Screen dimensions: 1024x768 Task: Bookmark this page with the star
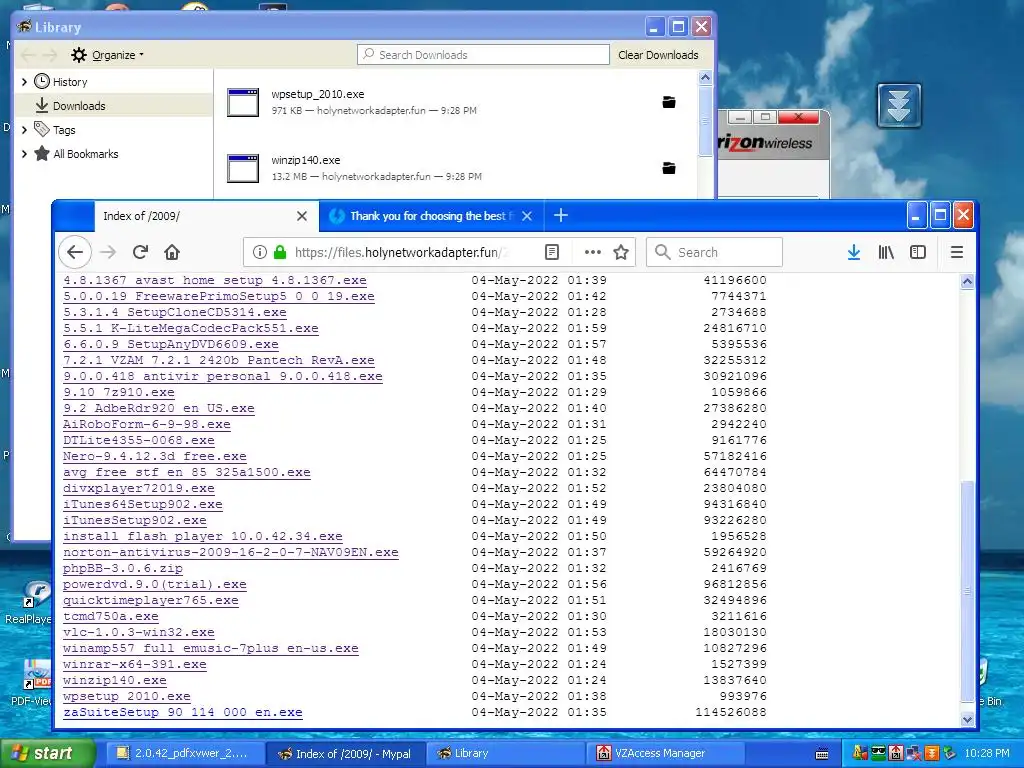621,252
